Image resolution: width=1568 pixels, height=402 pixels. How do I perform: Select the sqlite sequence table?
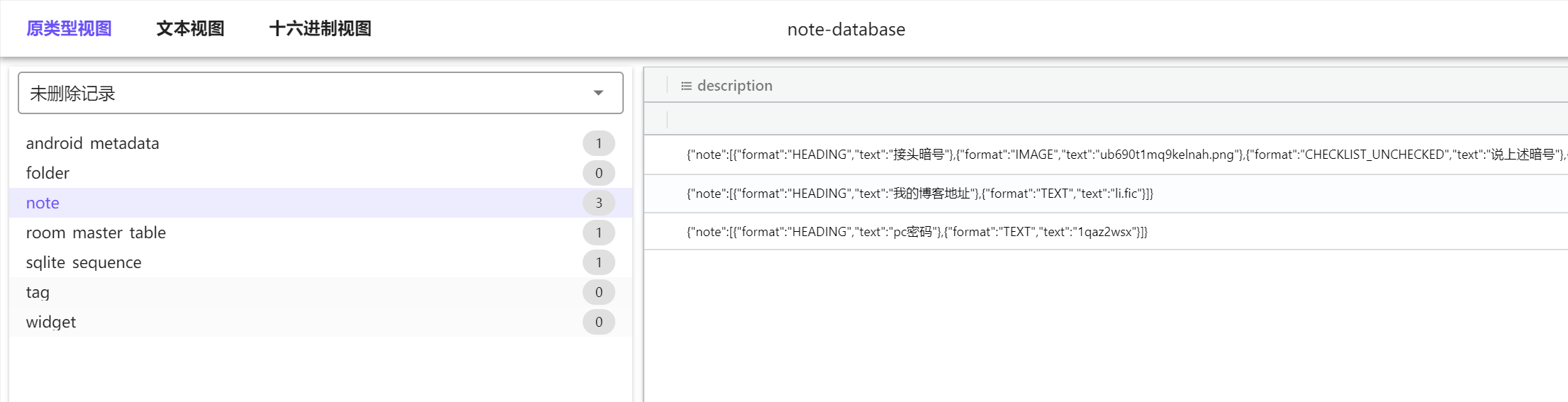(x=84, y=262)
